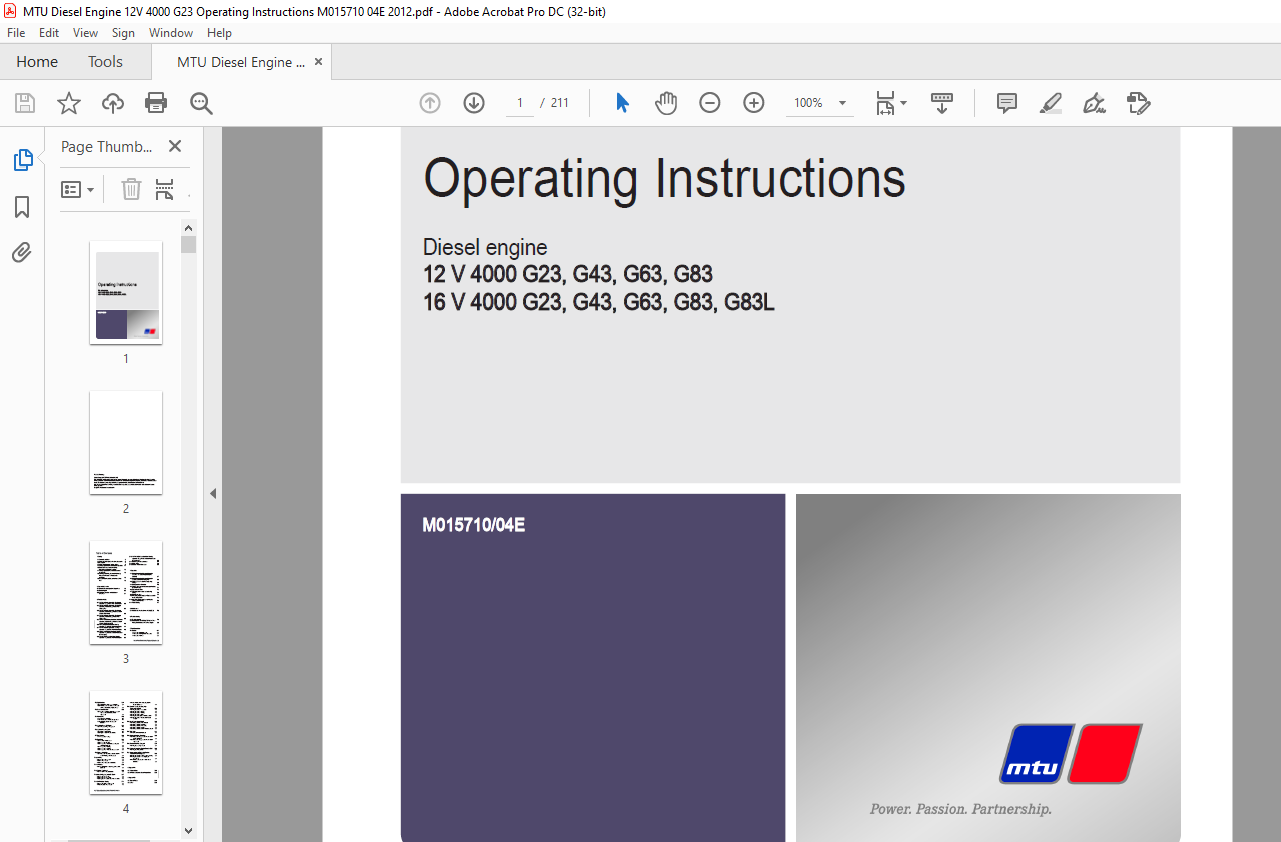Add document to starred with star icon

coord(68,103)
